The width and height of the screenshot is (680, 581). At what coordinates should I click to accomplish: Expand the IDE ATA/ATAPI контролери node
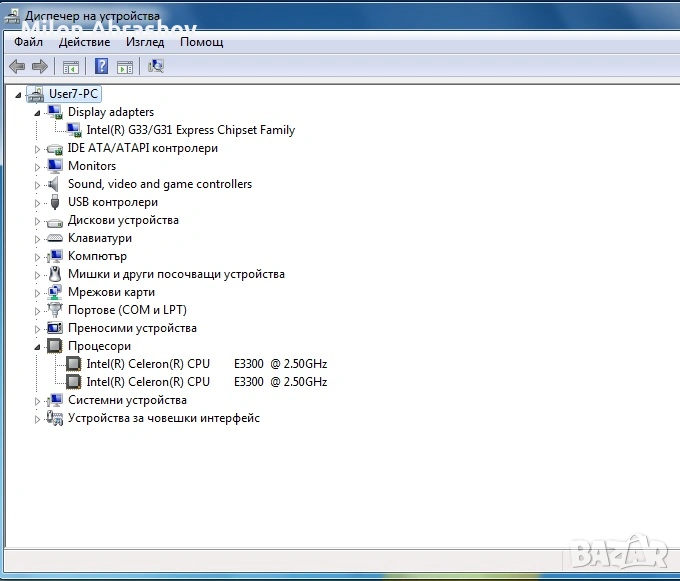37,149
